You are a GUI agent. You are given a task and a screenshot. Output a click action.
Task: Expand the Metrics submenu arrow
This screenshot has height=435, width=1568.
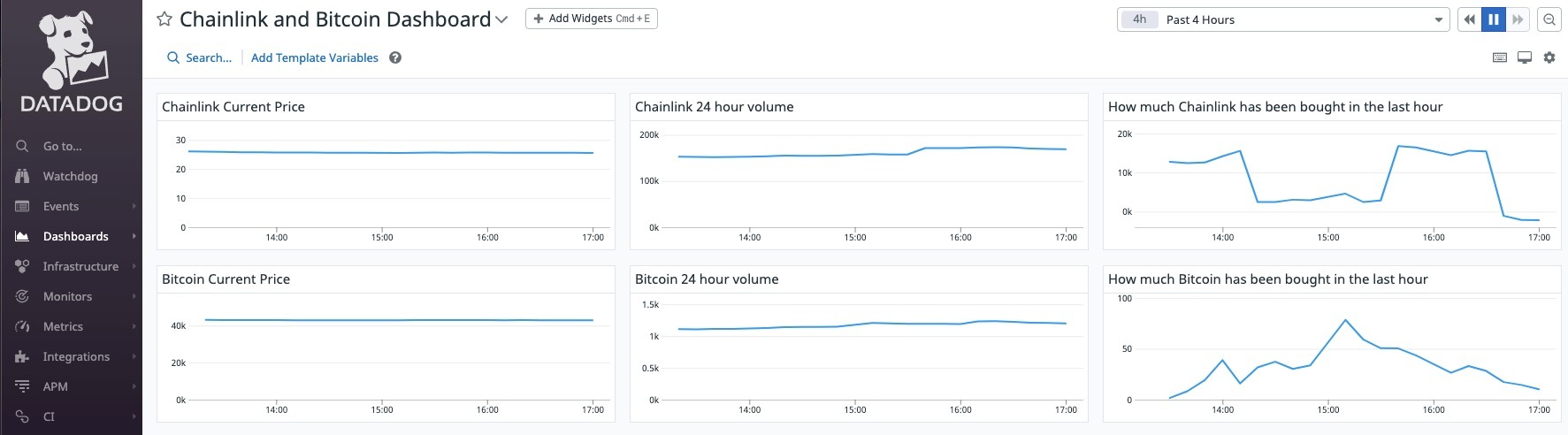[134, 326]
